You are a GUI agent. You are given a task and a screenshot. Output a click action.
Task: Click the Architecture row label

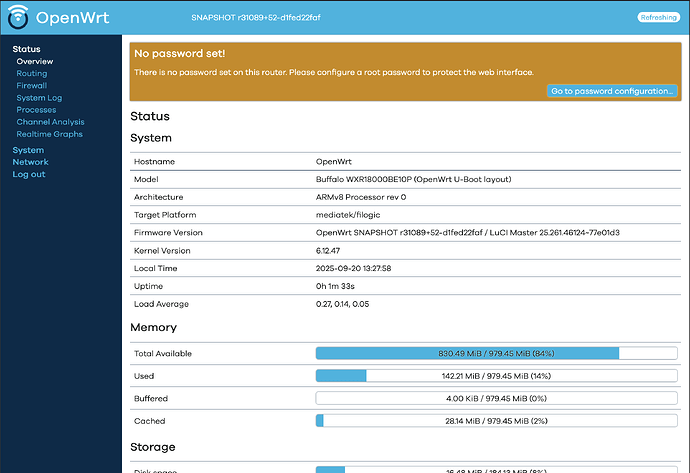point(158,197)
